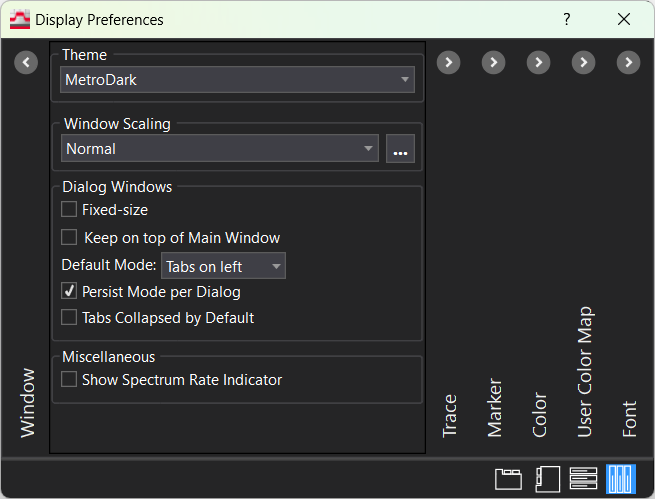
Task: Expand the Marker panel arrow
Action: [x=493, y=63]
